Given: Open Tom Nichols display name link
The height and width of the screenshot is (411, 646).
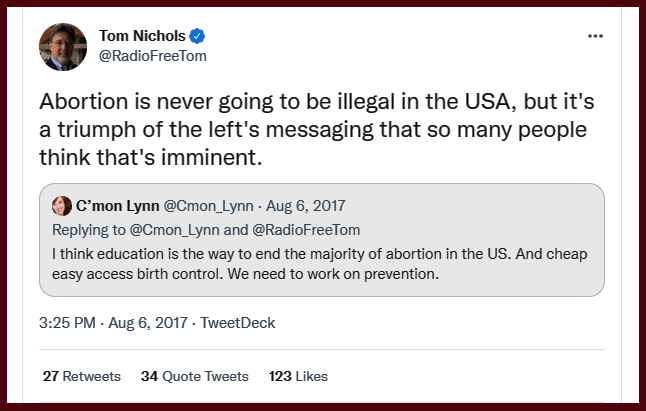Looking at the screenshot, I should (143, 36).
